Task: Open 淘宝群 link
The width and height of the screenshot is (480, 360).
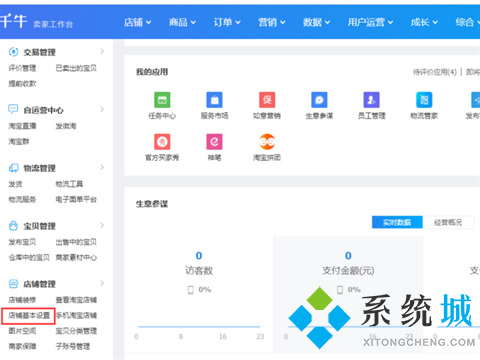Action: pyautogui.click(x=19, y=142)
